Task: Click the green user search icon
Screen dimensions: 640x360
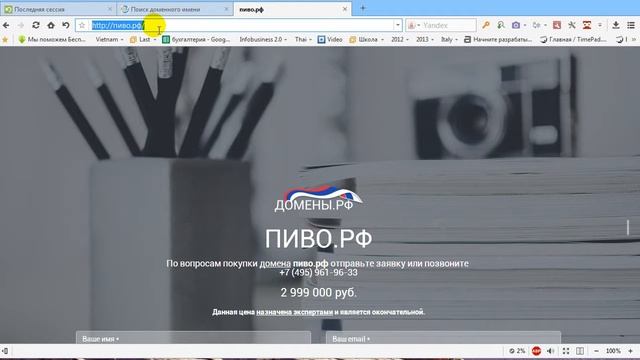Action: [501, 25]
